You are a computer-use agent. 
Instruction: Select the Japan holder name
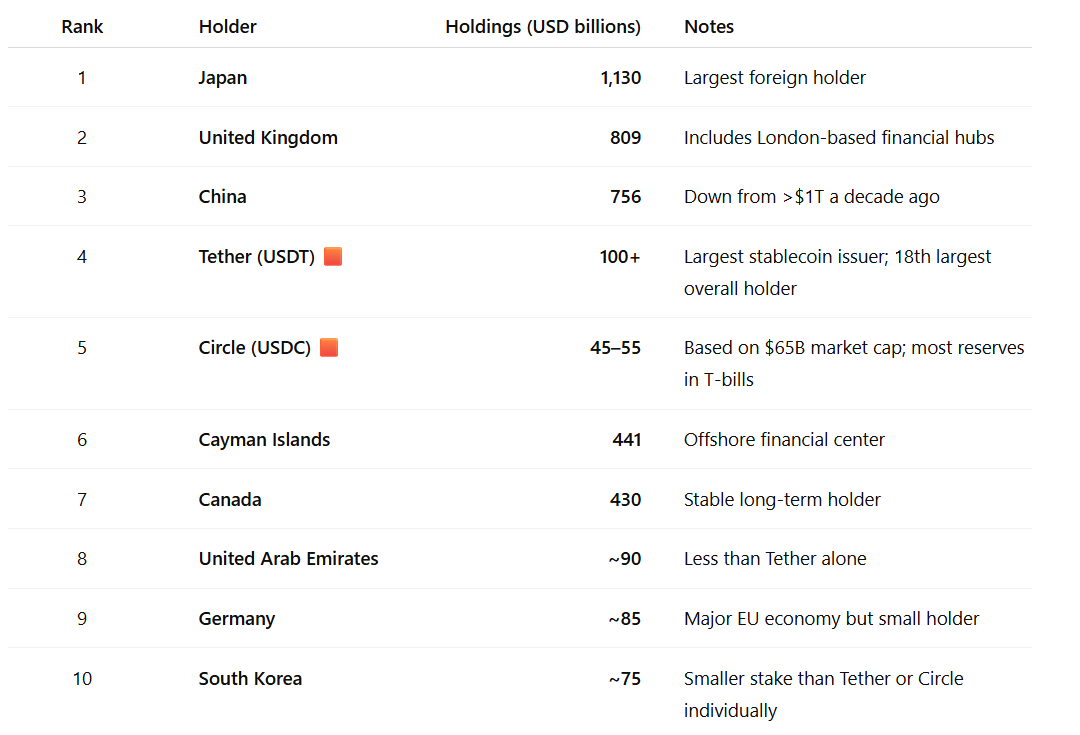pos(223,78)
